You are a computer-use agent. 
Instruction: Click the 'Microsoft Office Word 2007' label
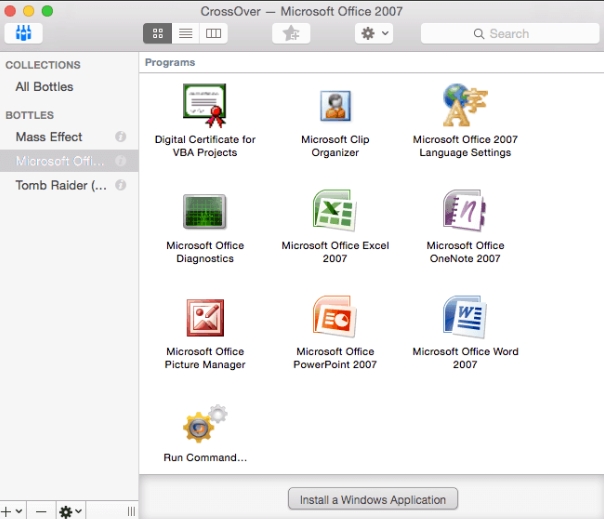pyautogui.click(x=465, y=358)
